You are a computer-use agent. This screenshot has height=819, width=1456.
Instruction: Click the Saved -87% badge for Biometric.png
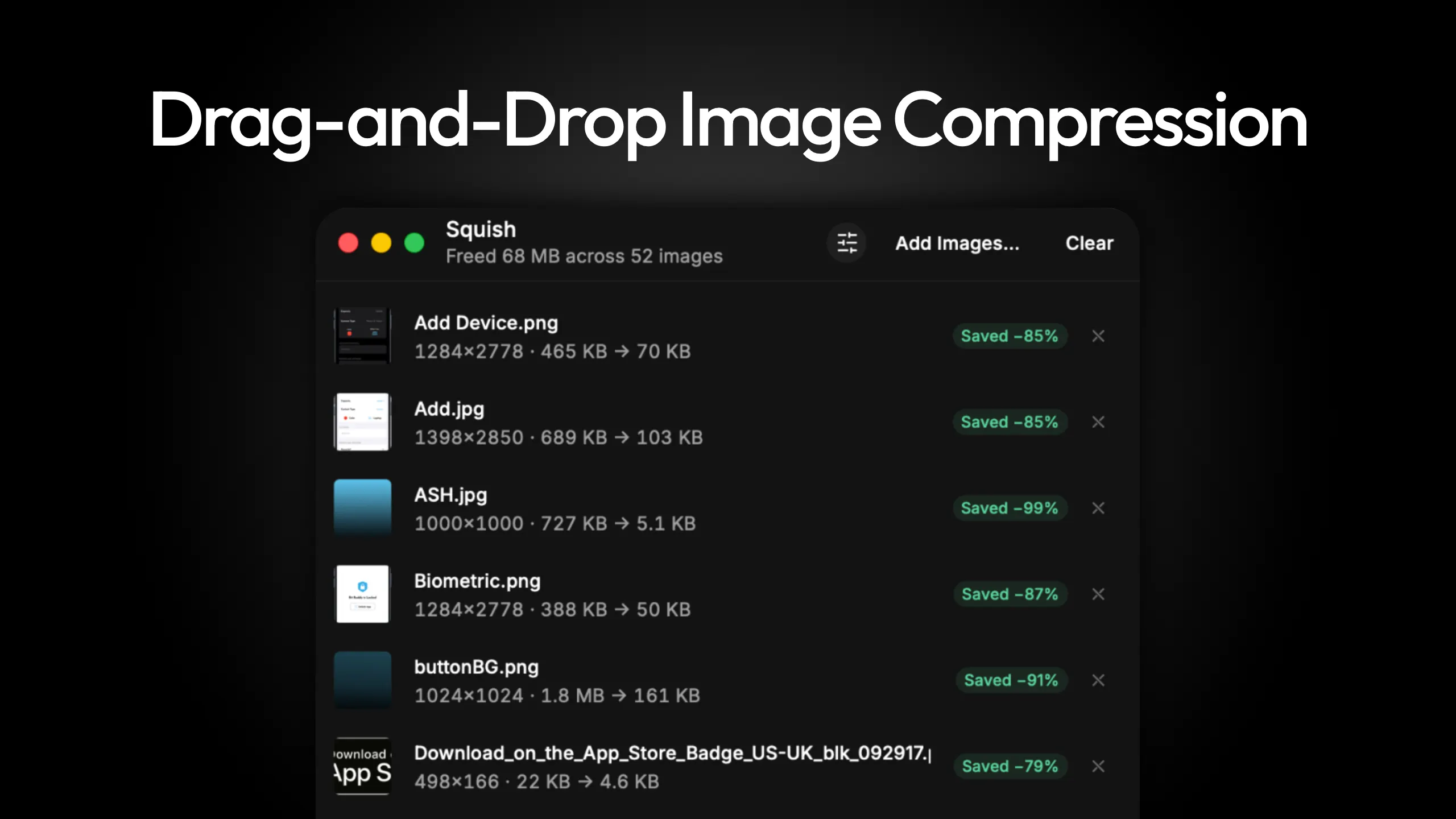click(x=1010, y=594)
